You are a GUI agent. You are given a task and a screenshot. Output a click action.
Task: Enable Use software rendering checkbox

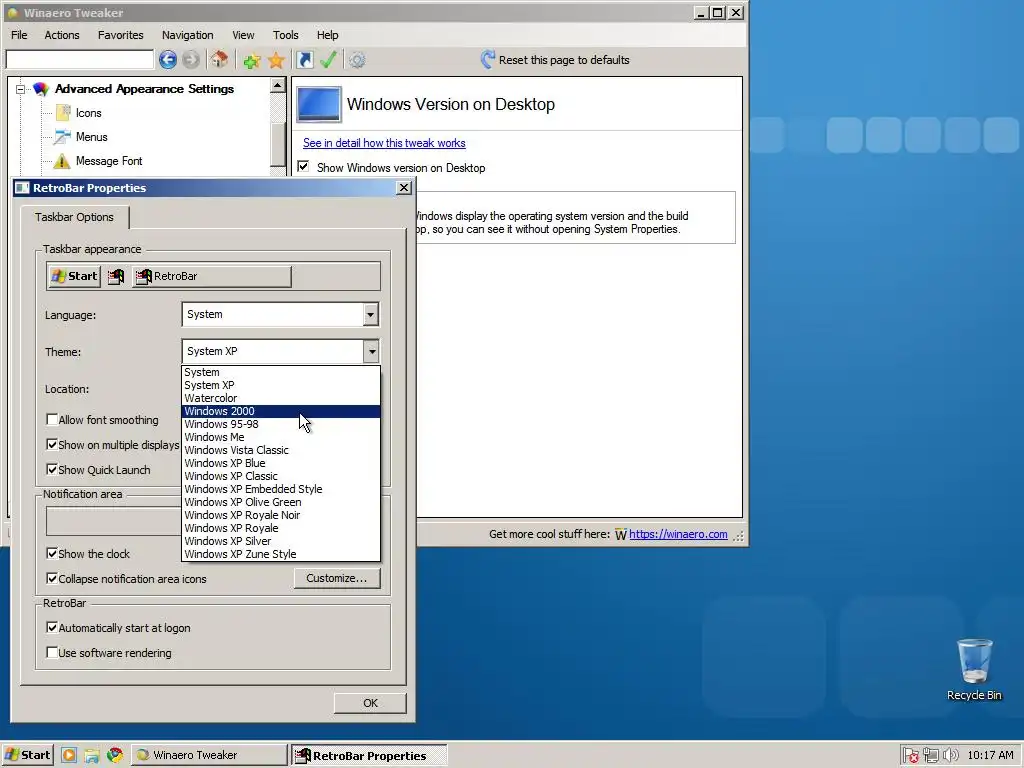tap(52, 652)
